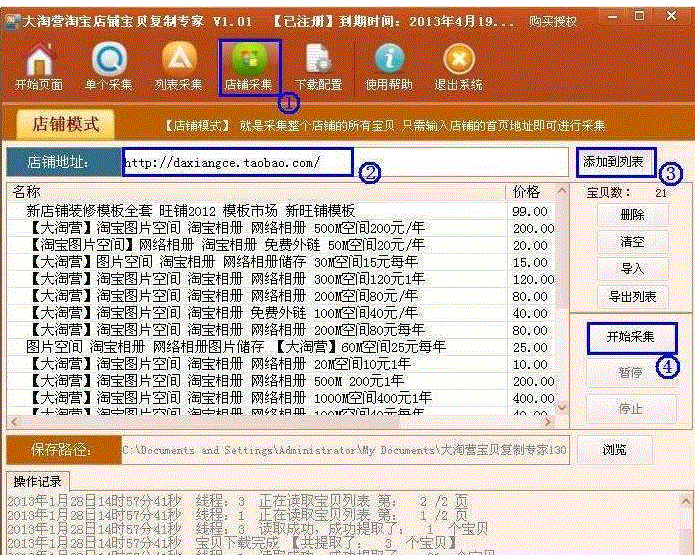This screenshot has width=695, height=555.
Task: Open 使用帮助 info icon
Action: (388, 67)
